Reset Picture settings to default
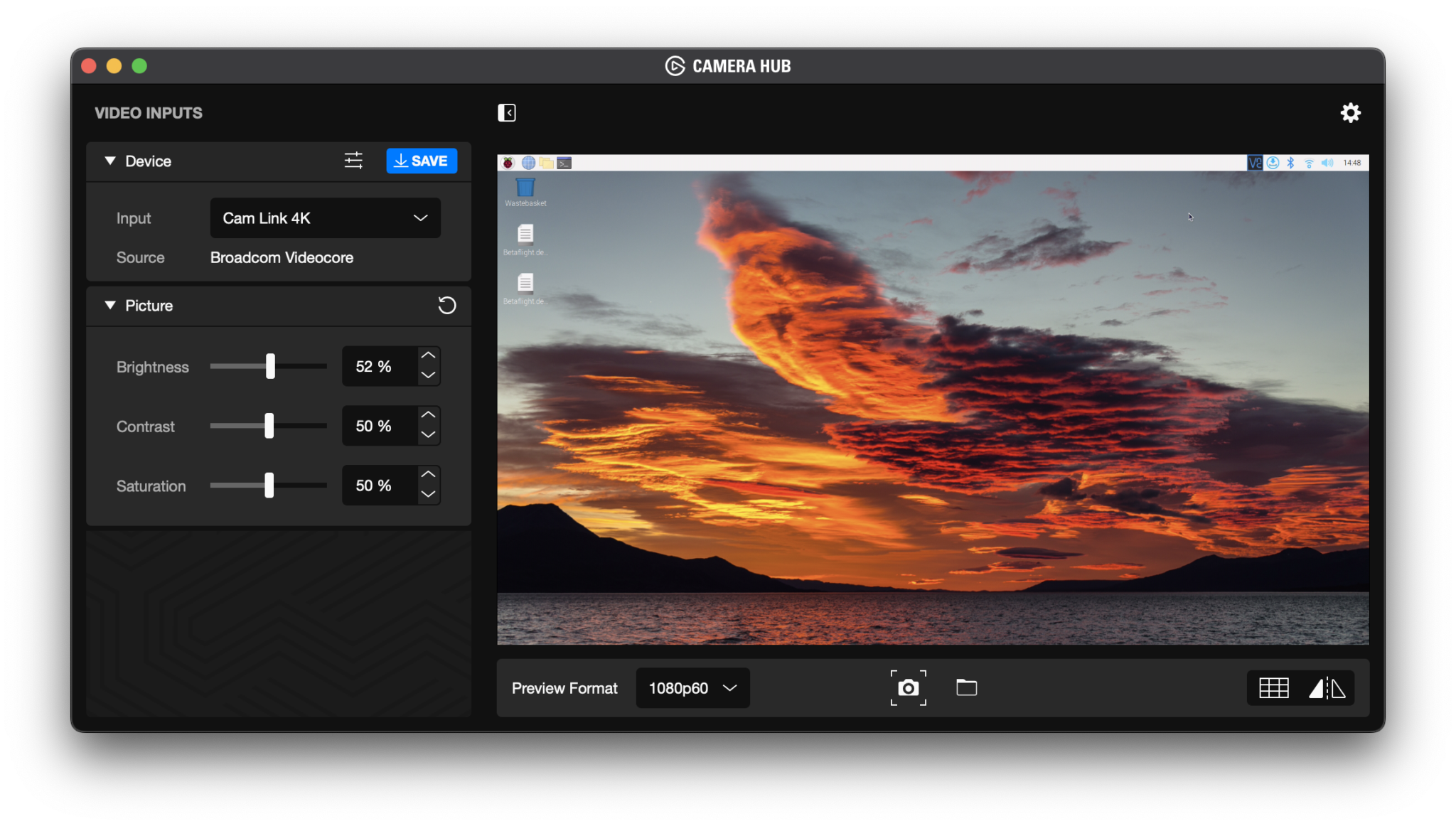 [446, 306]
